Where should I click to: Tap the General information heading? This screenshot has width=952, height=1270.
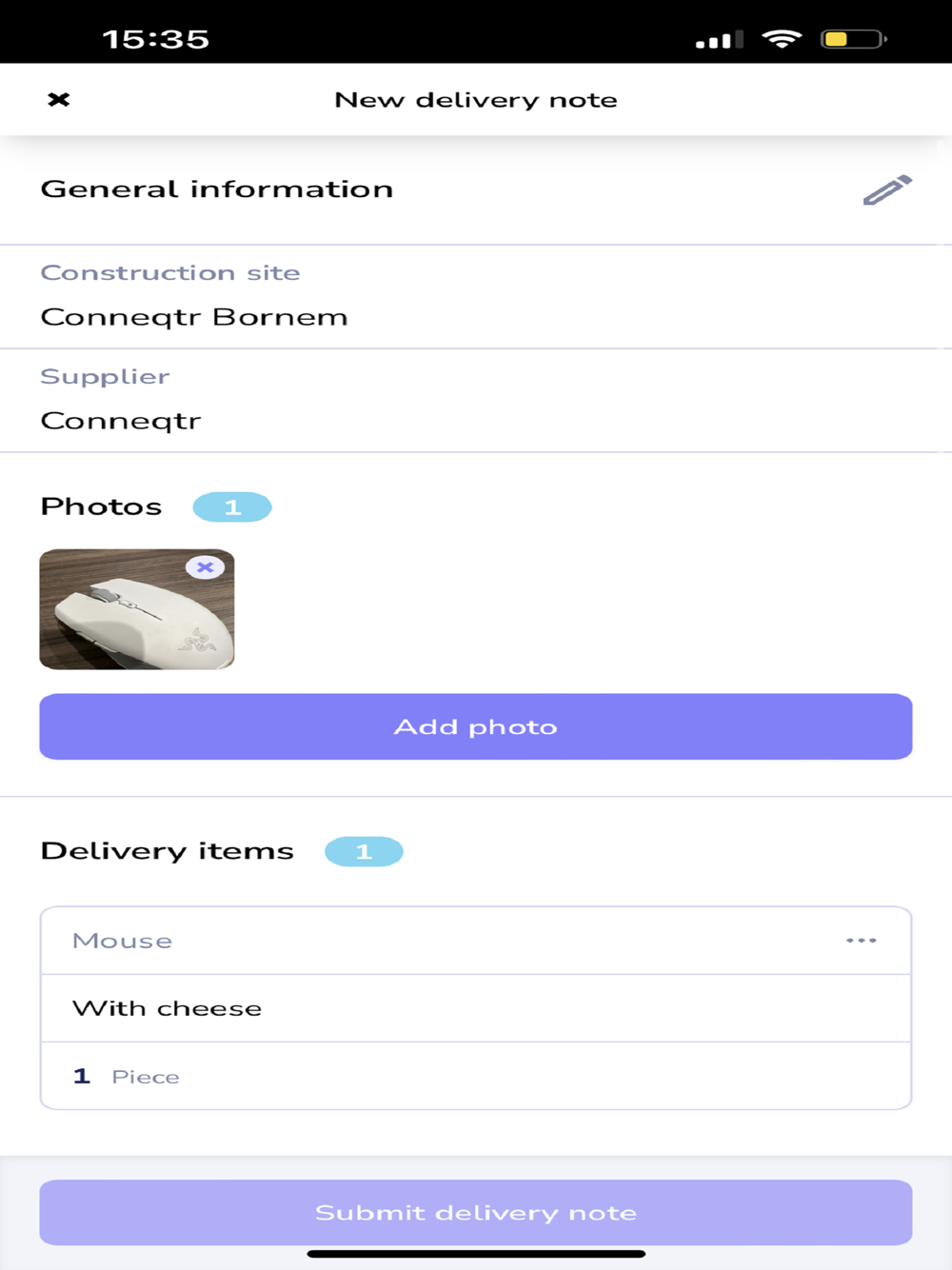coord(217,189)
